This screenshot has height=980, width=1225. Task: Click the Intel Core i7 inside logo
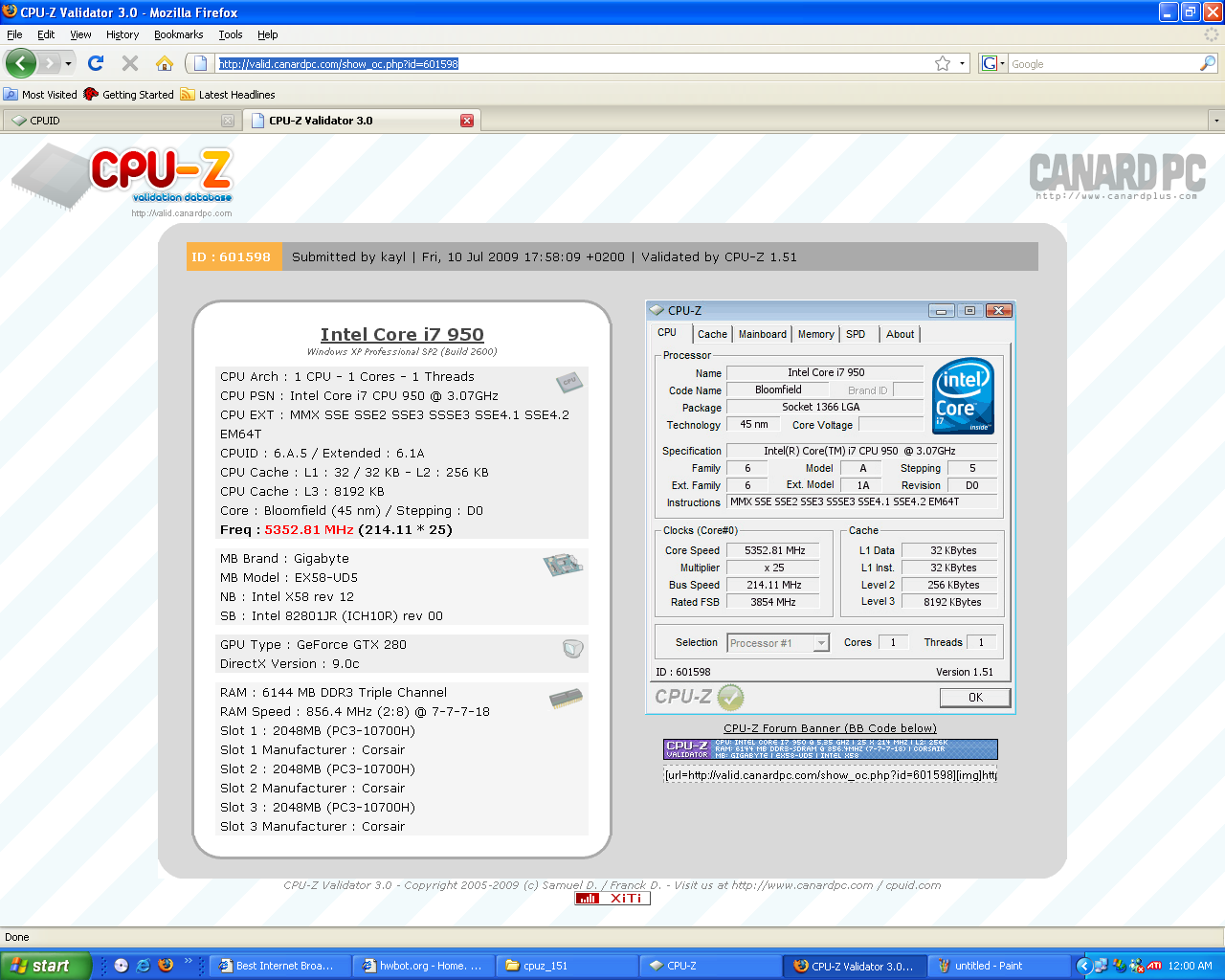(x=964, y=396)
